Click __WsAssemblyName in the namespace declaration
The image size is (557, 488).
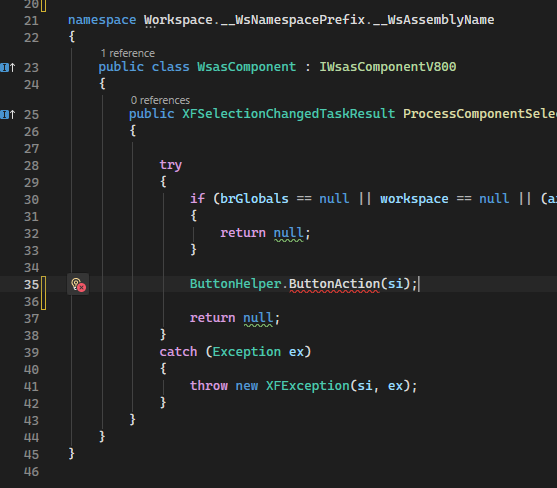tap(433, 20)
